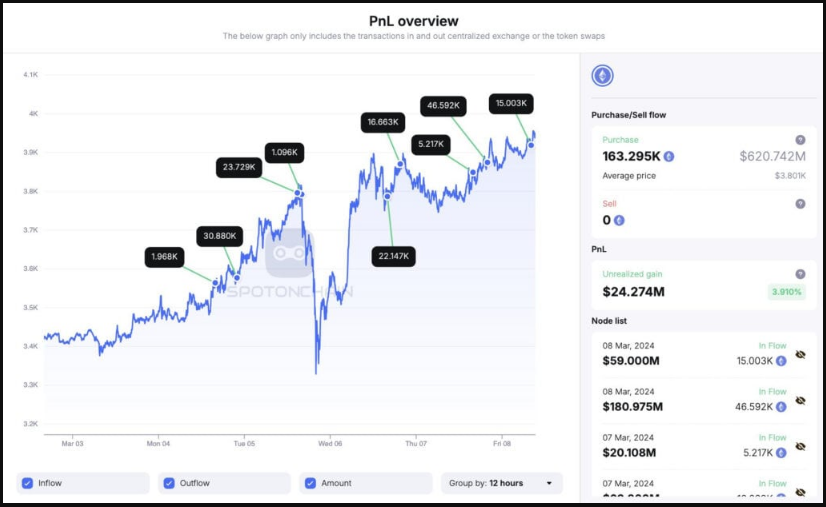Click the Sell info help icon

(x=799, y=204)
